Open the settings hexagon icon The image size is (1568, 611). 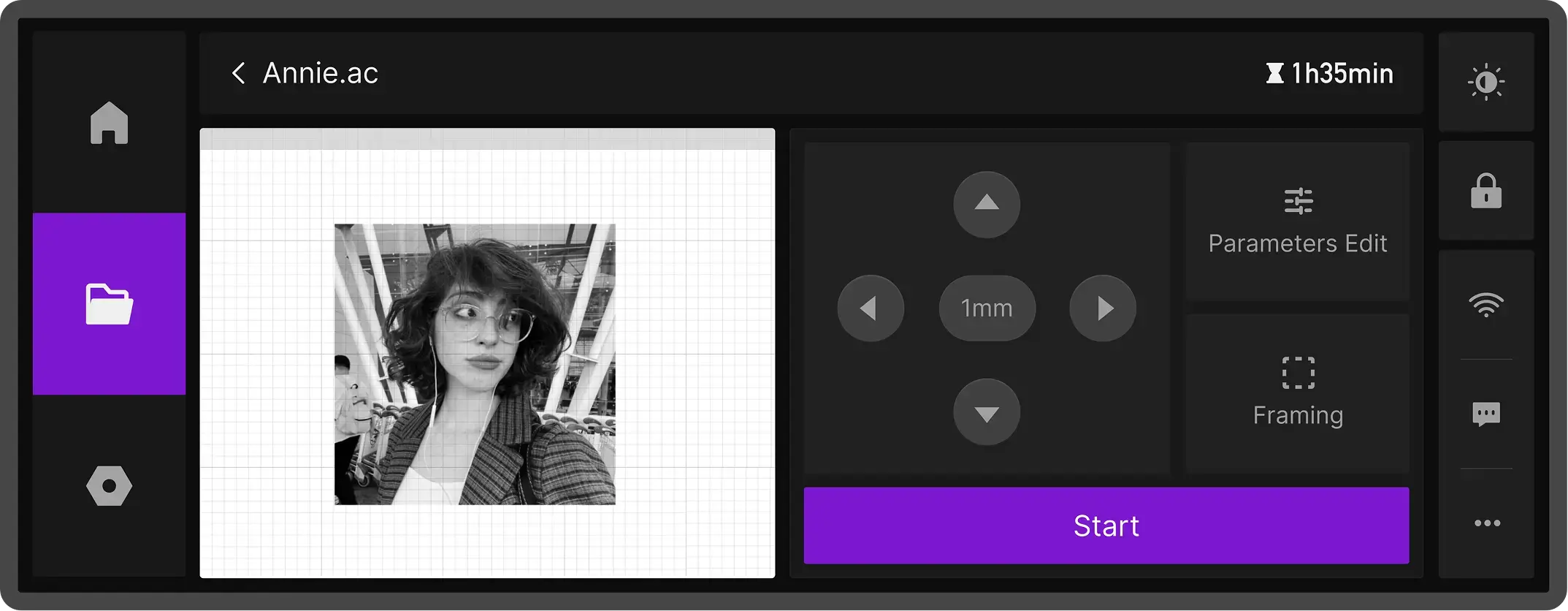click(109, 486)
